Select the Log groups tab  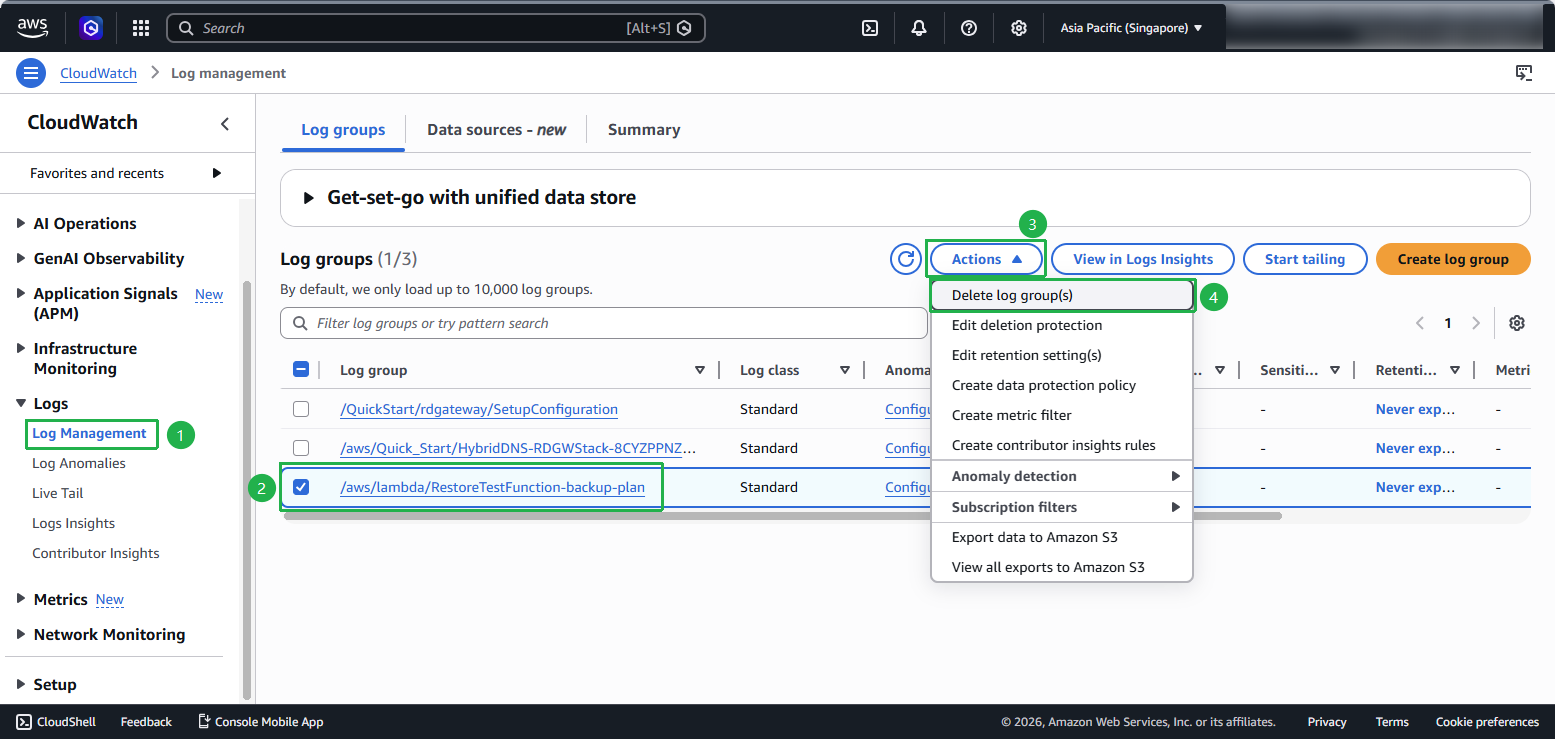(343, 130)
